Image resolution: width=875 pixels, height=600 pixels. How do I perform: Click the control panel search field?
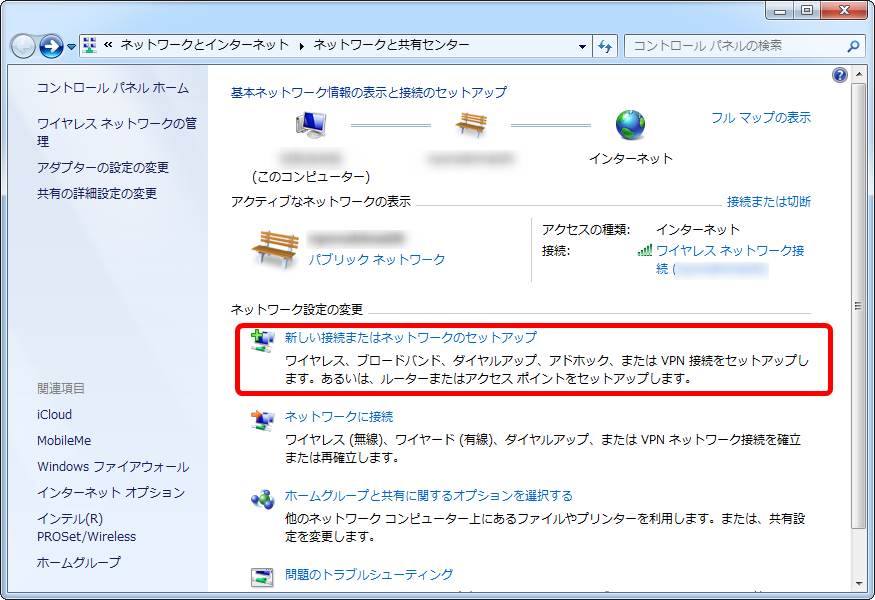point(735,46)
